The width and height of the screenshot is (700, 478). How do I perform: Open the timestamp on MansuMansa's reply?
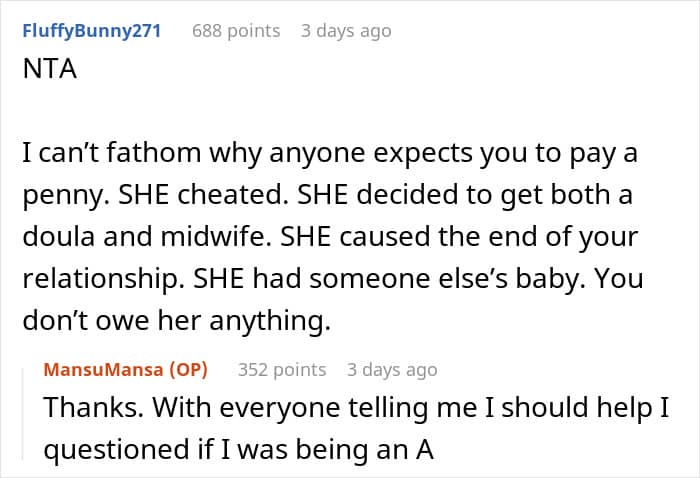[392, 370]
